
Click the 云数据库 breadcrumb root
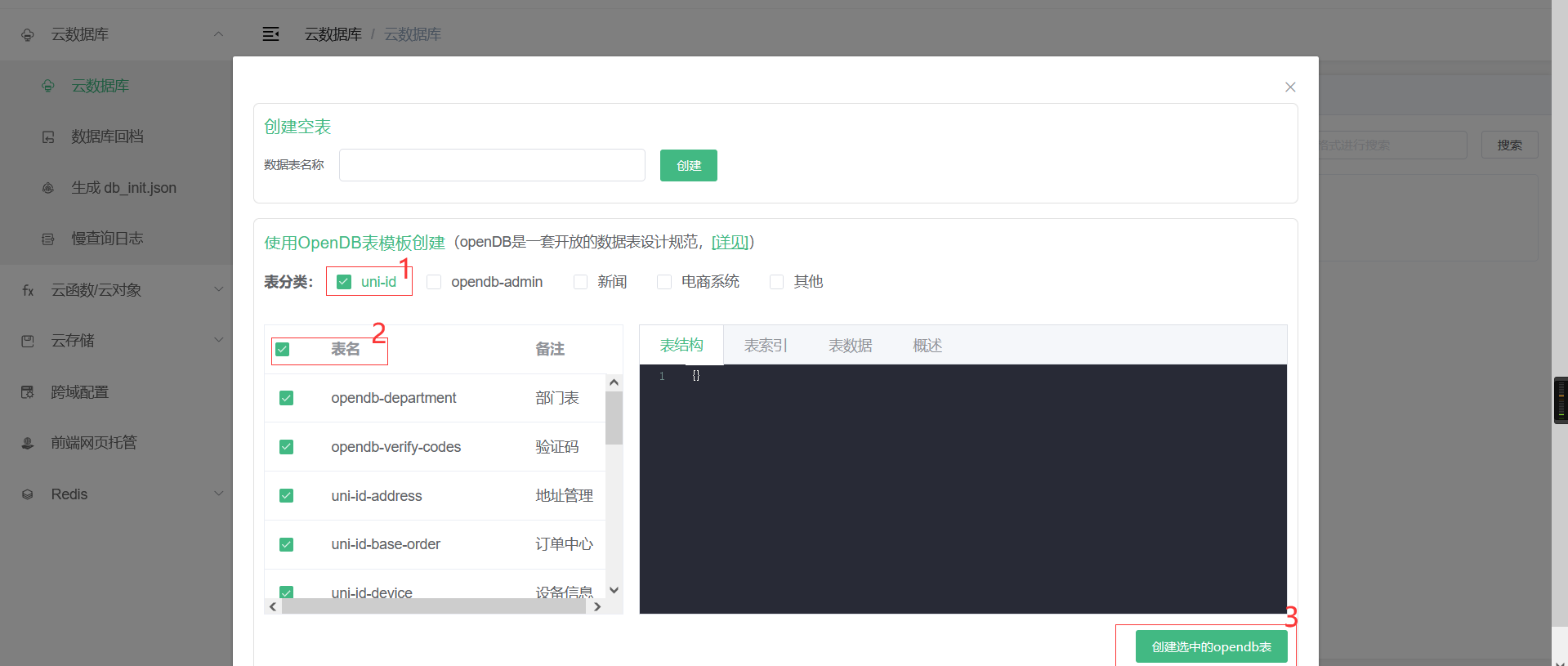(333, 34)
